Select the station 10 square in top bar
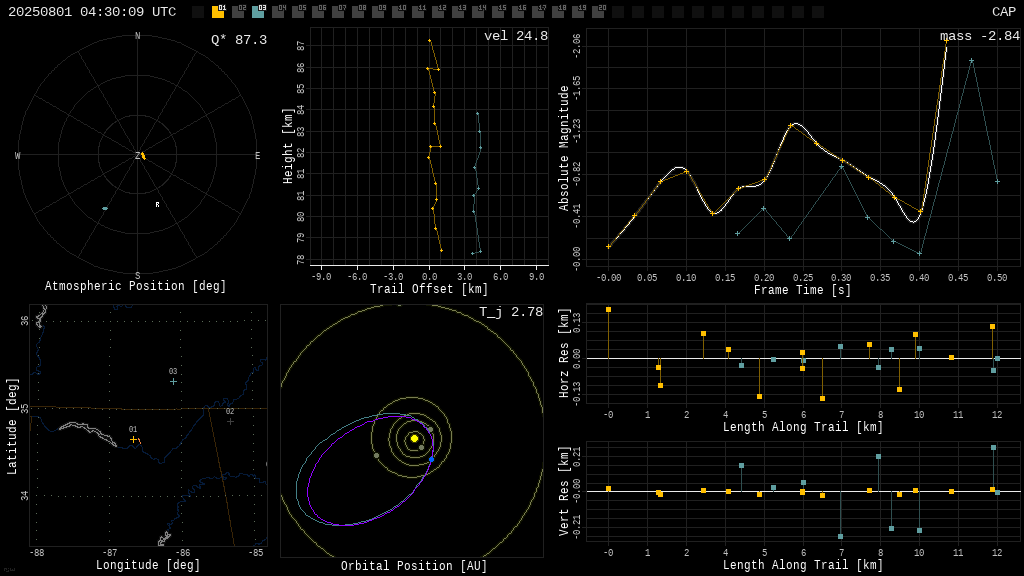Image resolution: width=1024 pixels, height=576 pixels. pos(398,12)
